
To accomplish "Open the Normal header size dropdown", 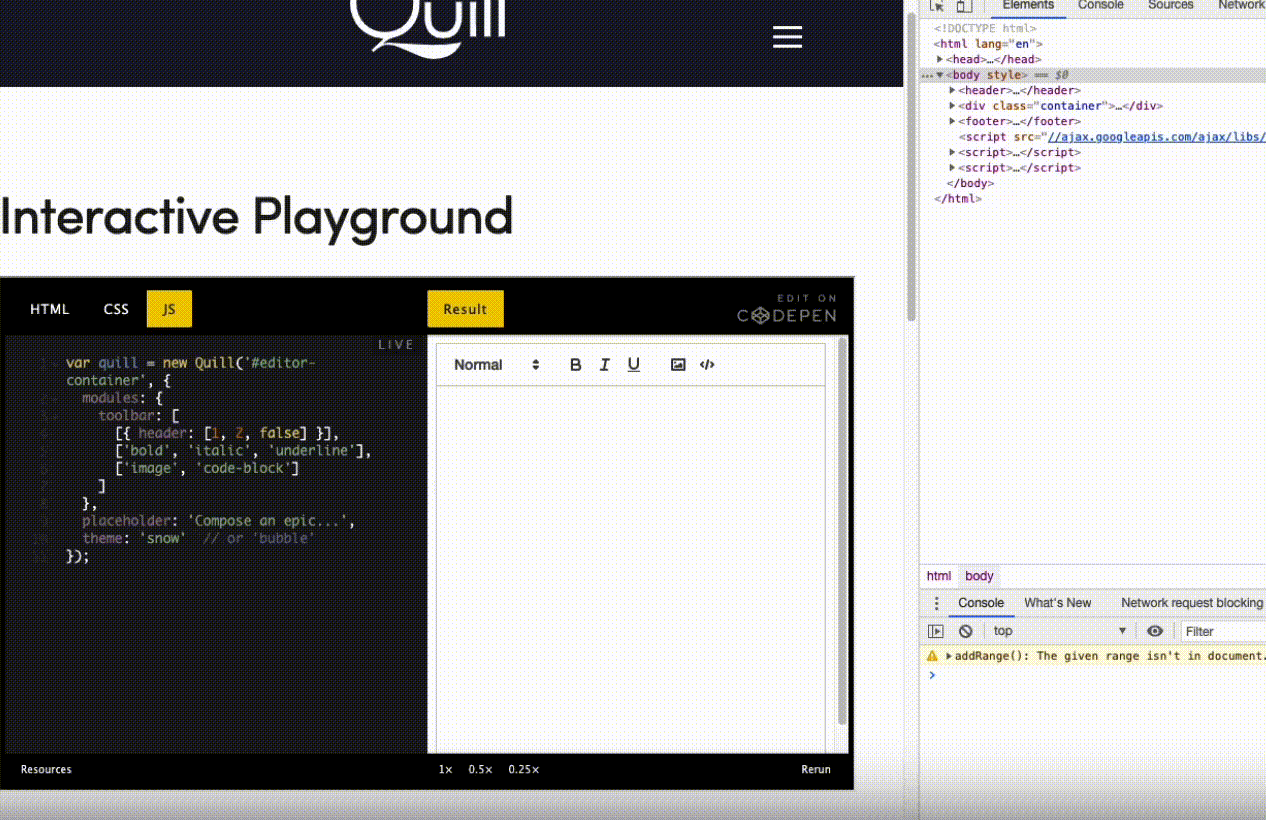I will [497, 365].
